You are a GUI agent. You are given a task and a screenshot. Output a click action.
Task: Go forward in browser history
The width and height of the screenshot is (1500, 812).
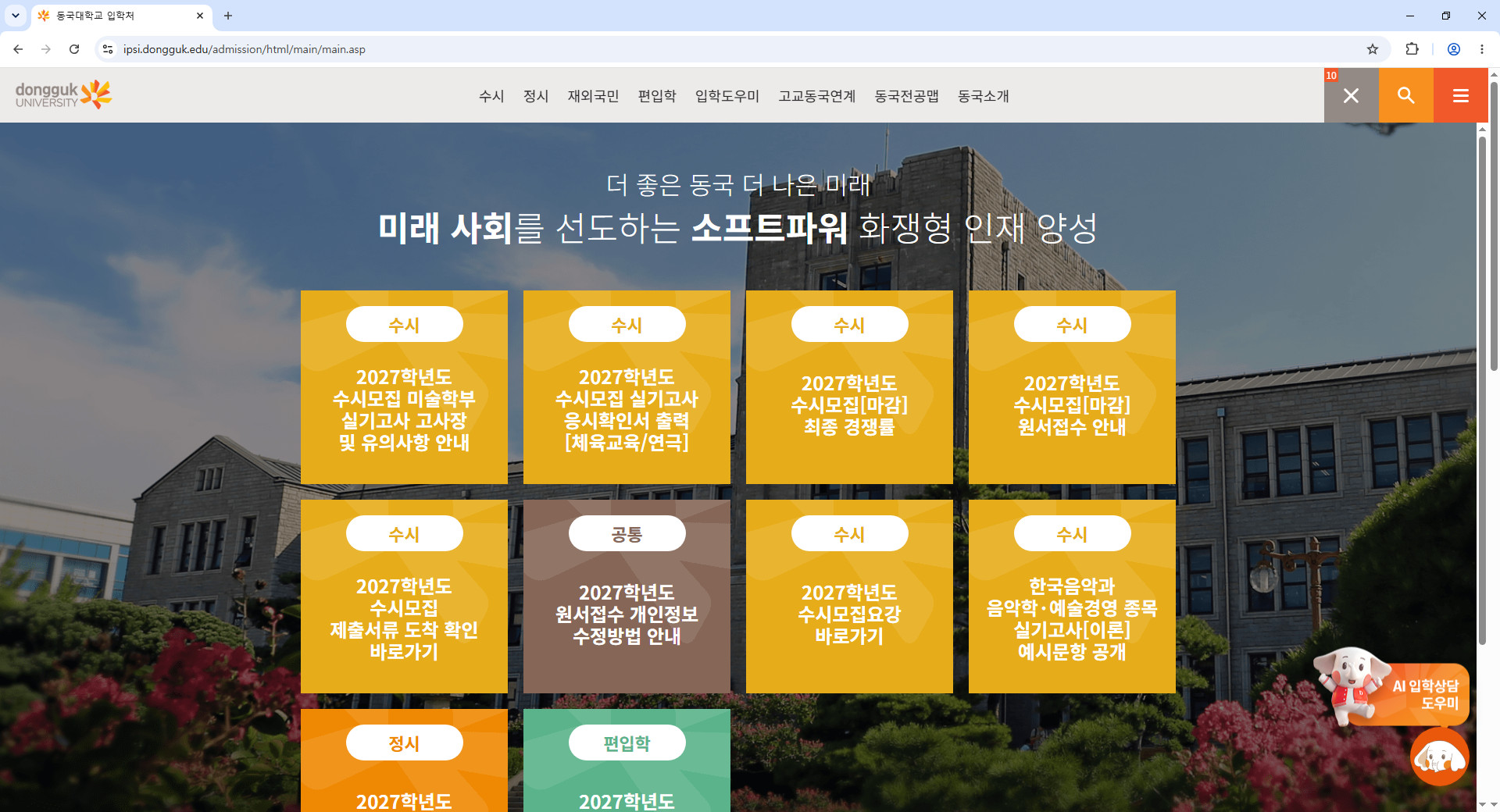[46, 49]
